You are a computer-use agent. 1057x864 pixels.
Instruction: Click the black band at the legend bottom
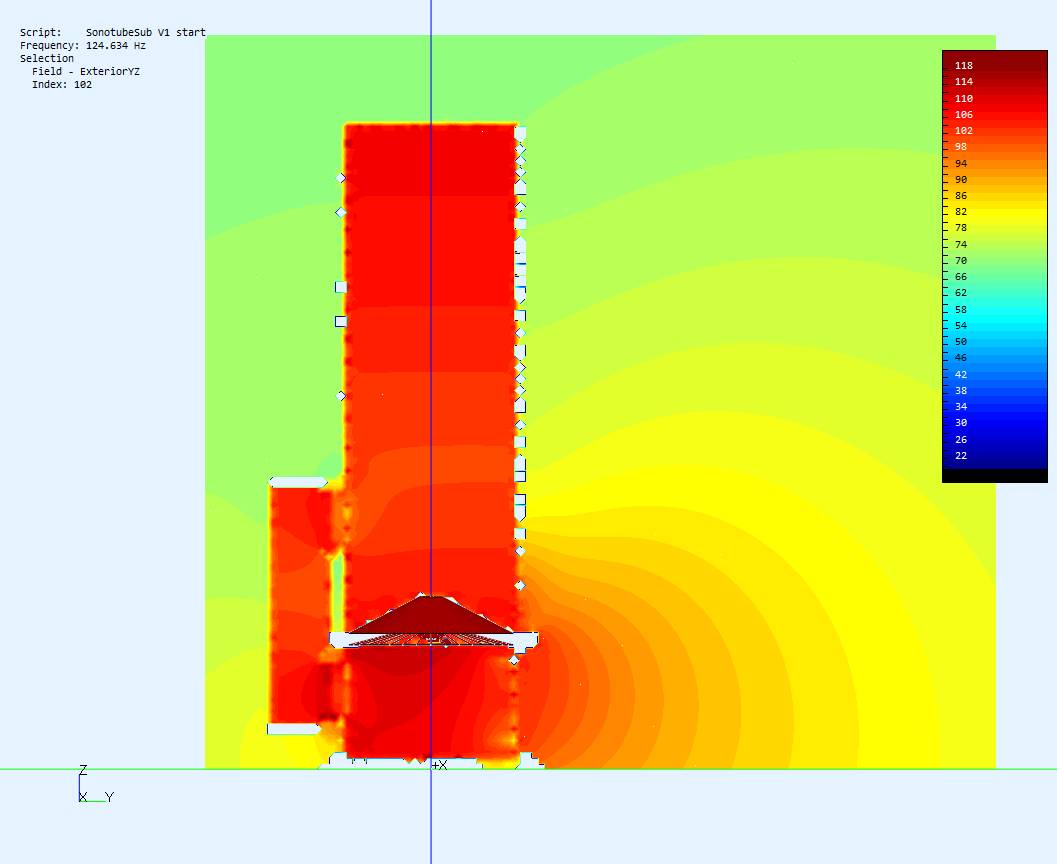click(x=995, y=476)
